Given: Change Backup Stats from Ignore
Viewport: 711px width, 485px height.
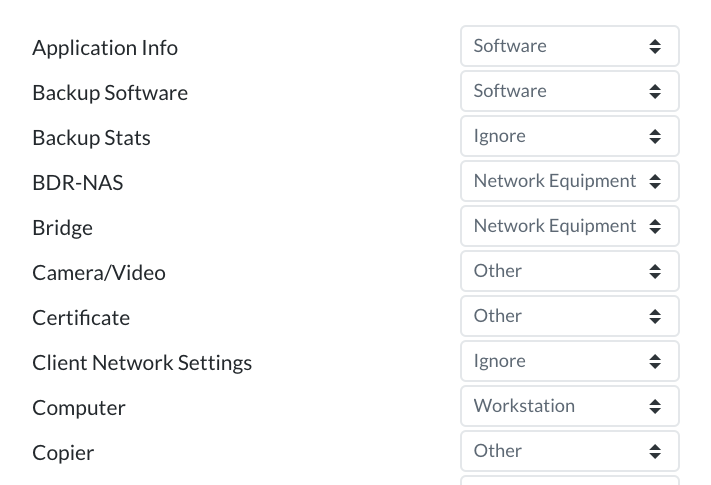Looking at the screenshot, I should coord(570,136).
